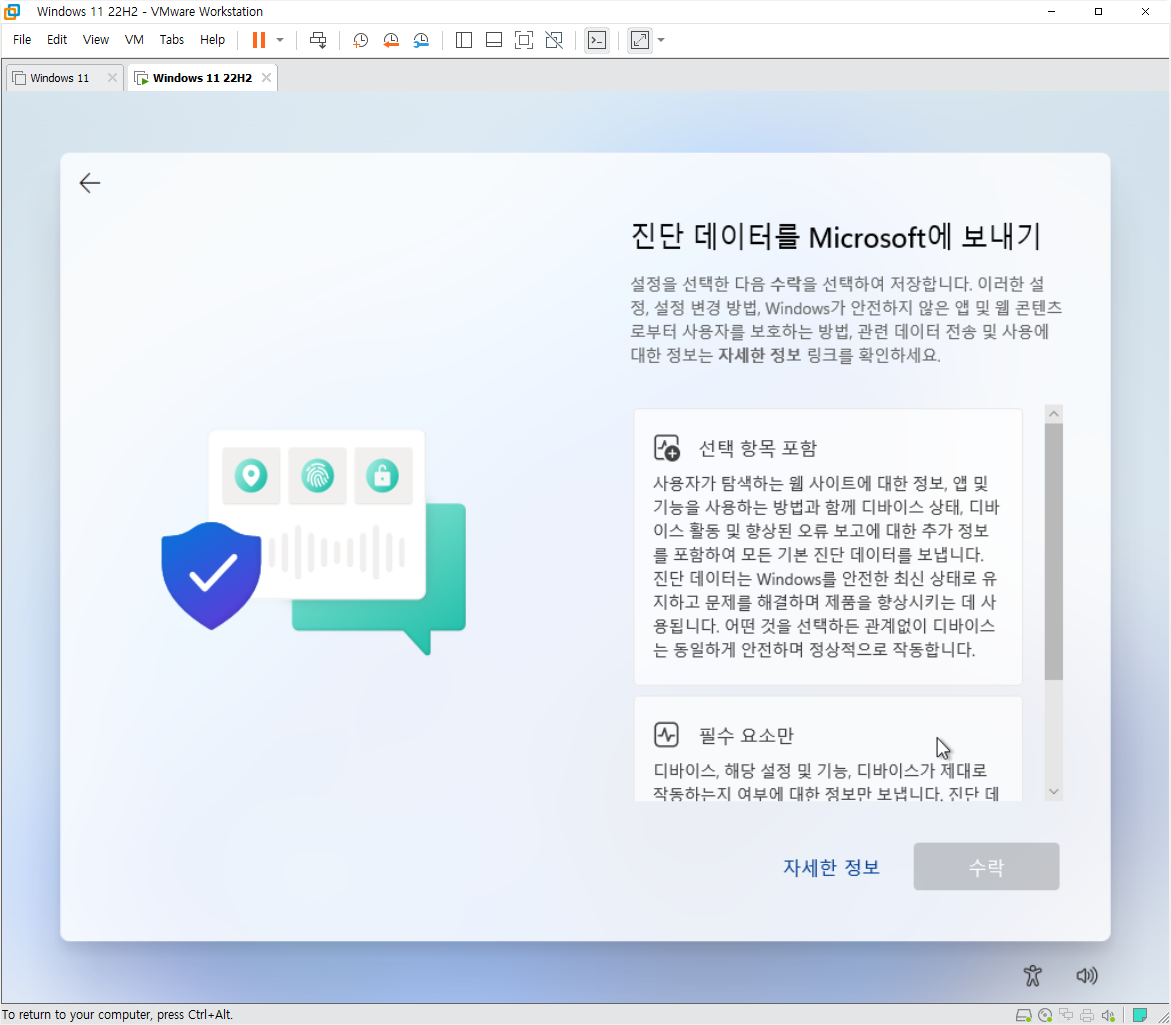Open the File menu
This screenshot has width=1171, height=1025.
click(22, 40)
